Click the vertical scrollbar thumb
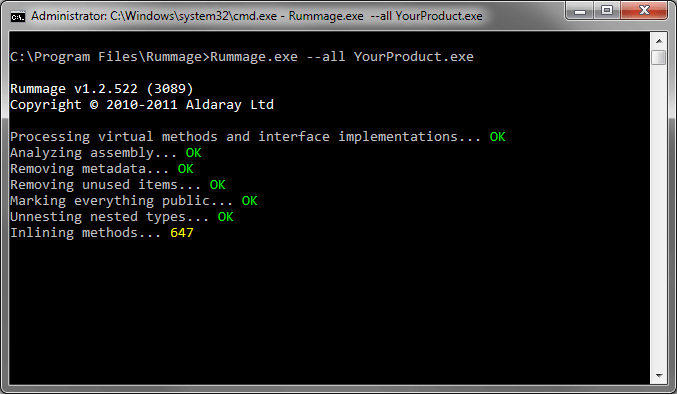 tap(659, 57)
